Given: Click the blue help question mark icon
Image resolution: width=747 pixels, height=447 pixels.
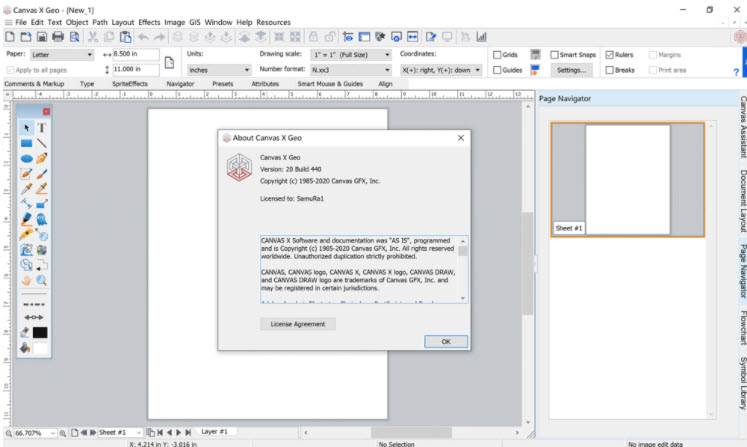Looking at the screenshot, I should 736,72.
